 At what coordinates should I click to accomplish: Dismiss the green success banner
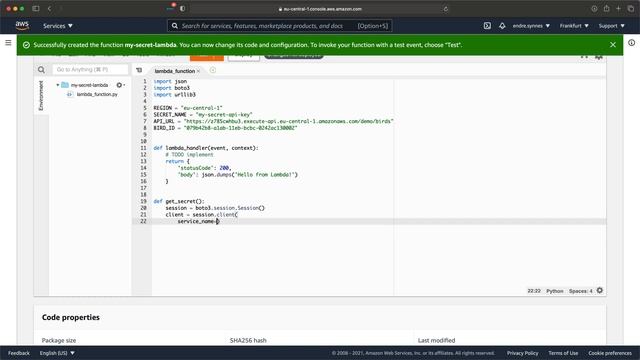click(613, 45)
